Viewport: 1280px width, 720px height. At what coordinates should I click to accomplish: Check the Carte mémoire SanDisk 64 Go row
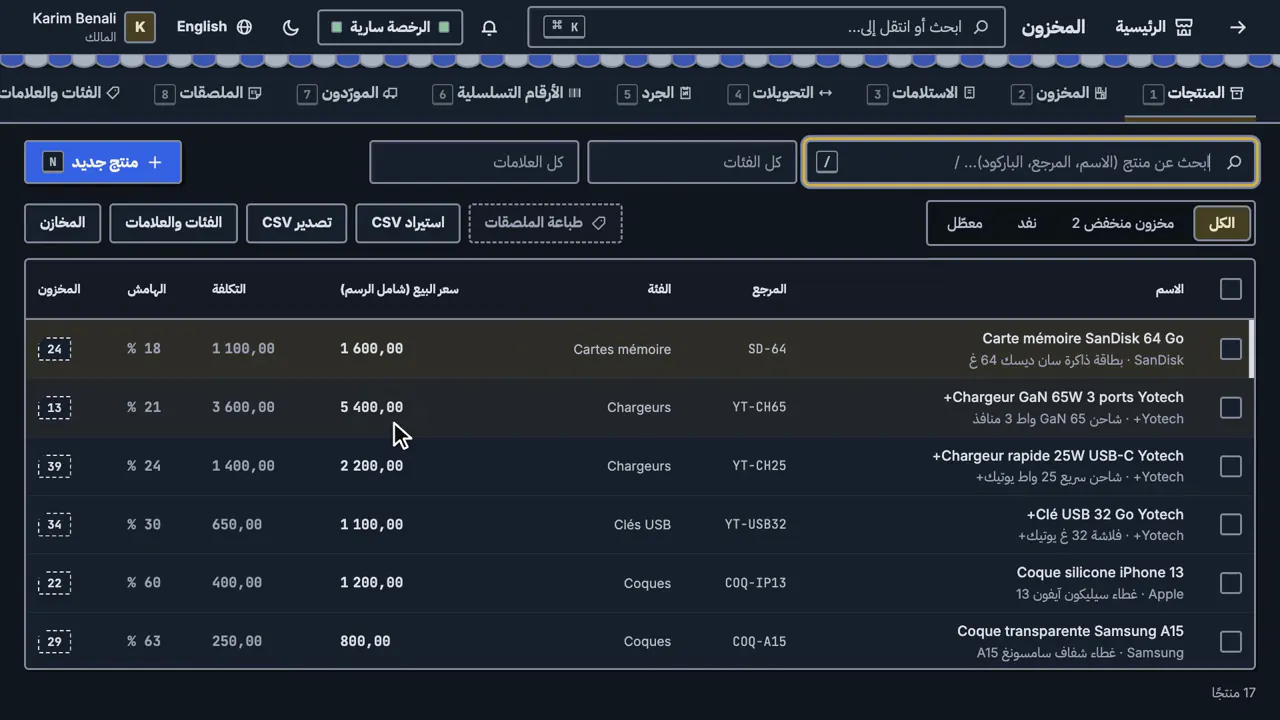[1231, 349]
